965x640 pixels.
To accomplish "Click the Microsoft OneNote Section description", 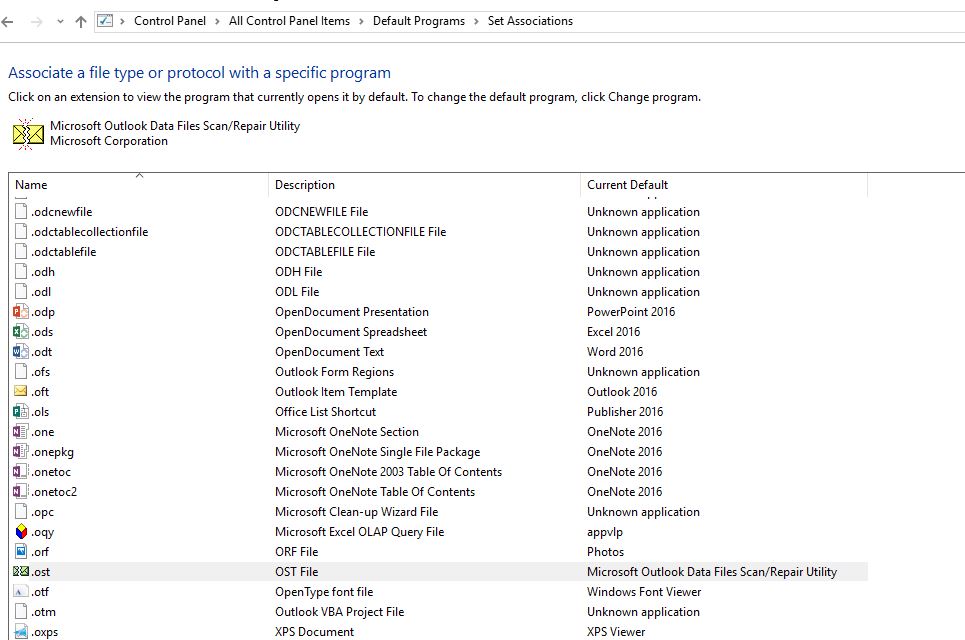I will [x=346, y=431].
